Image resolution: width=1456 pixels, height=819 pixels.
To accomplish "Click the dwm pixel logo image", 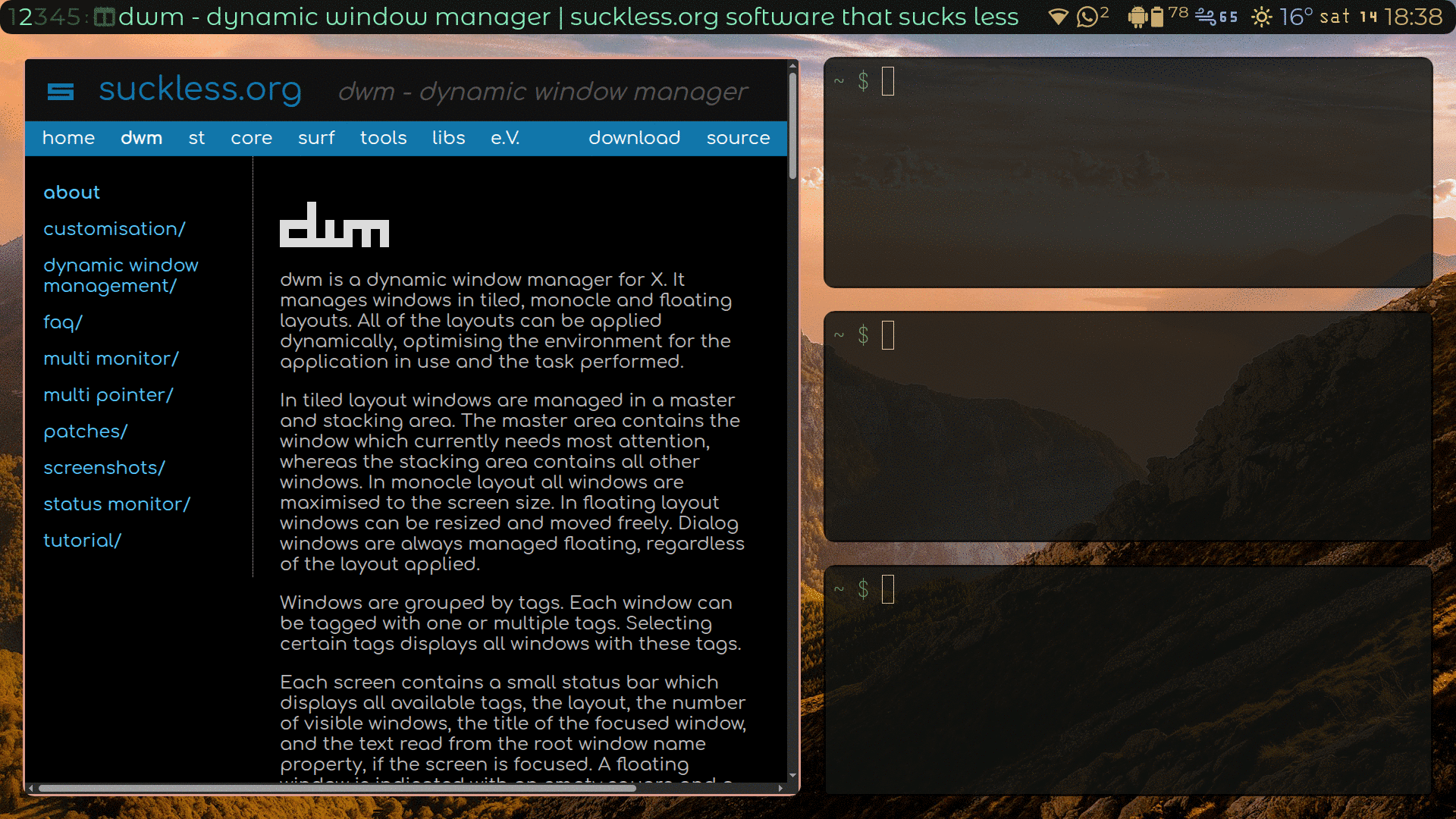I will tap(334, 225).
